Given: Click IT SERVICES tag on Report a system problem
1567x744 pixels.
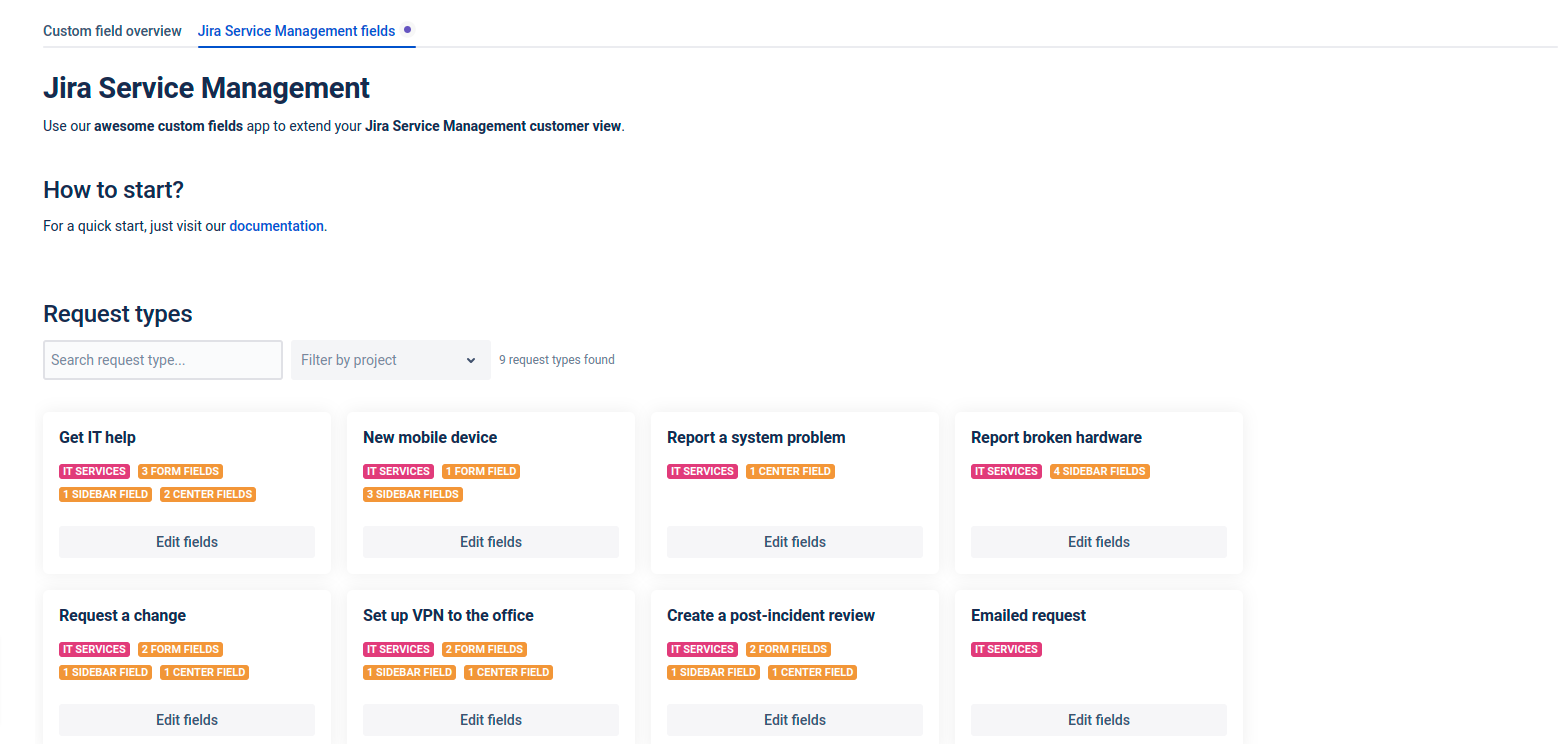Looking at the screenshot, I should click(702, 471).
